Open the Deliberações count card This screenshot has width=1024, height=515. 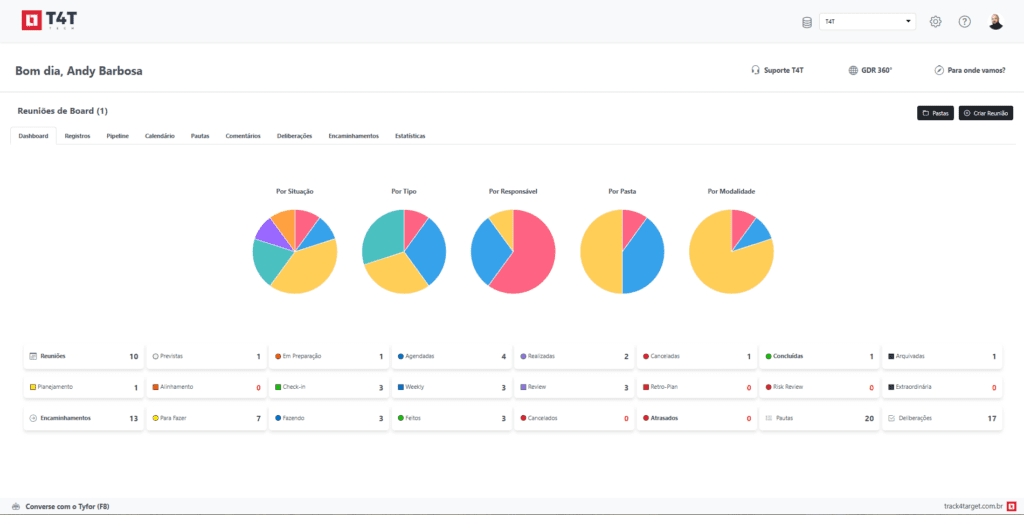940,418
